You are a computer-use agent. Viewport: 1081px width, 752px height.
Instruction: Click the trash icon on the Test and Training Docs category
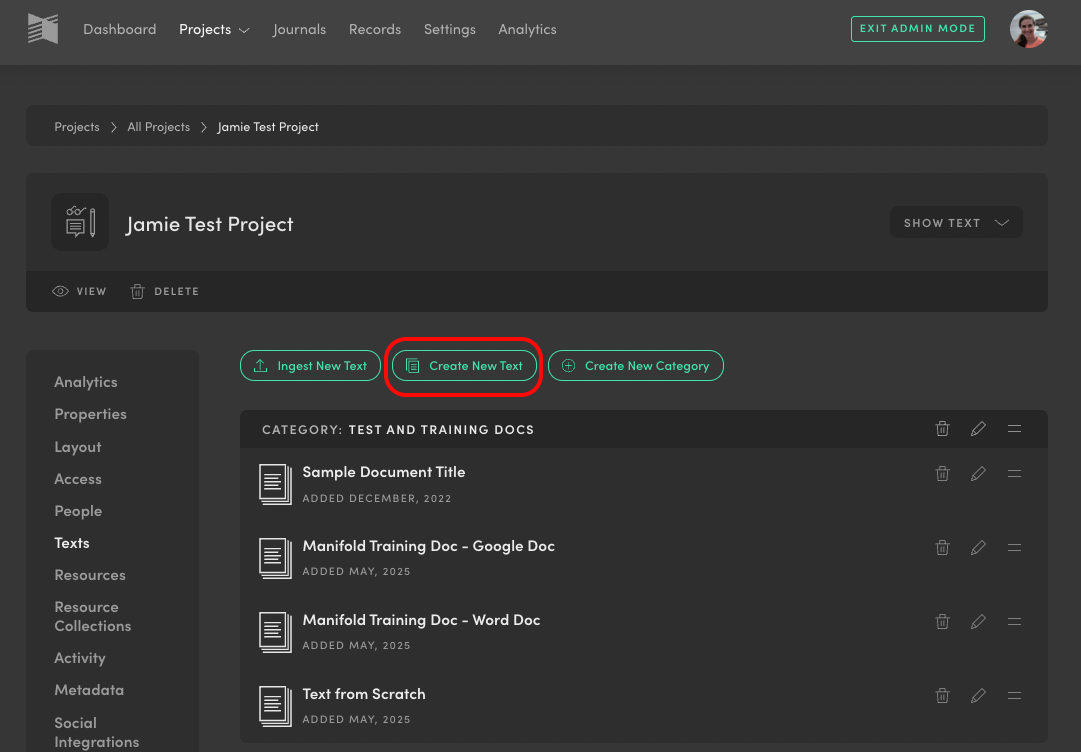click(x=942, y=429)
